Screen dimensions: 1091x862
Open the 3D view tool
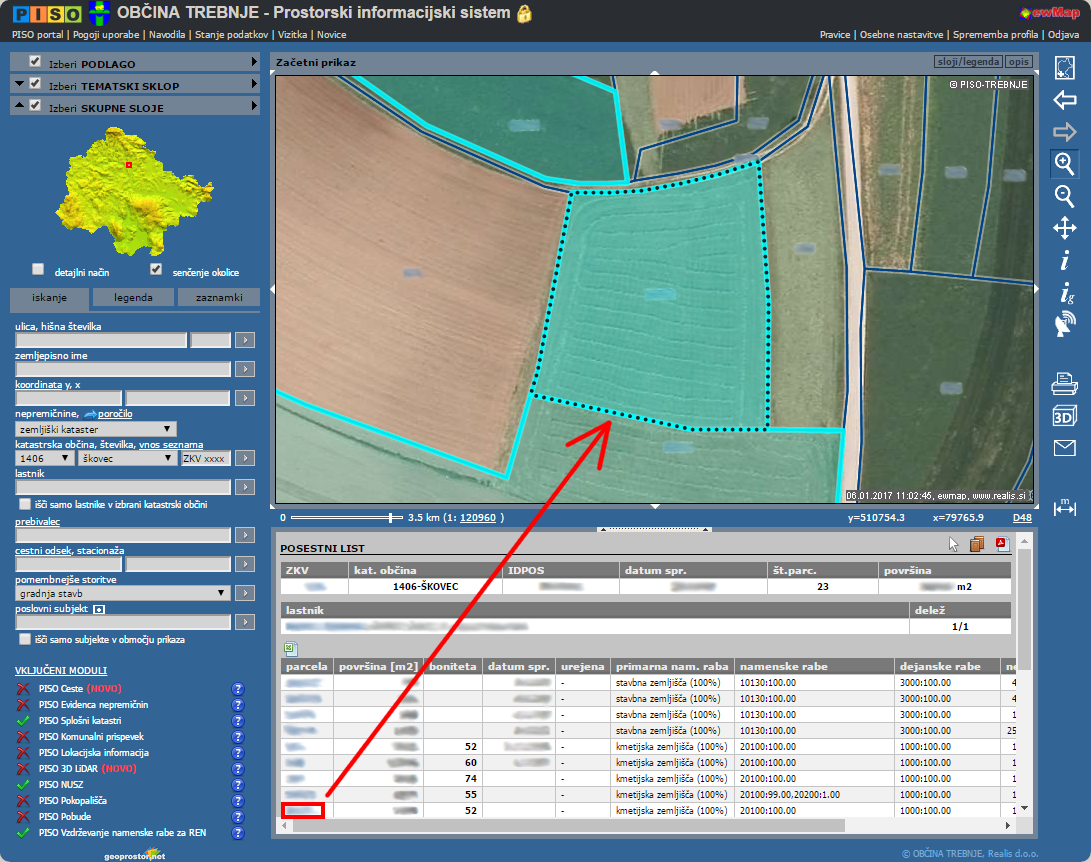1064,416
